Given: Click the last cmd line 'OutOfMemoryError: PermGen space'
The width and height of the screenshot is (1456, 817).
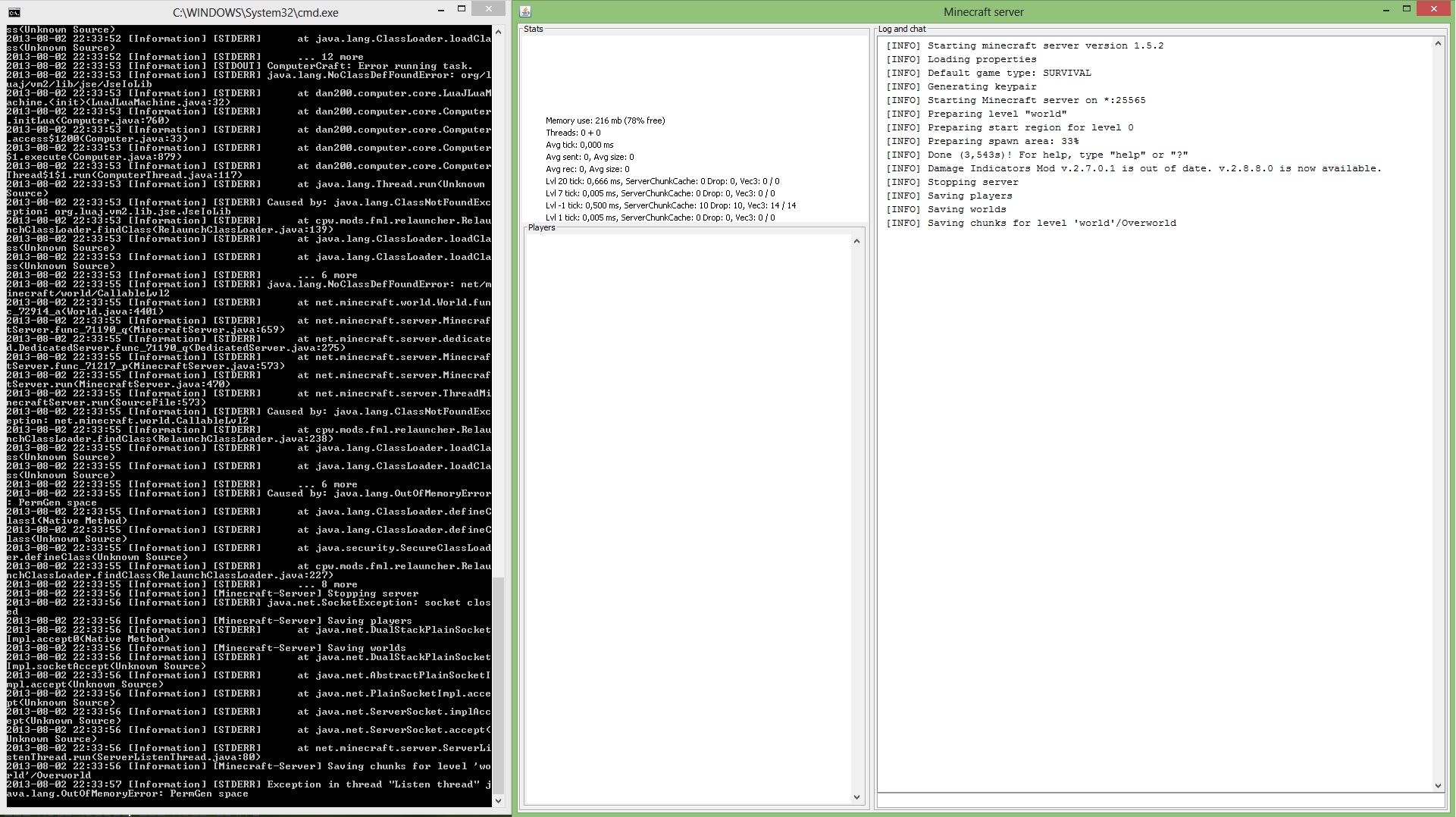Looking at the screenshot, I should coord(127,794).
